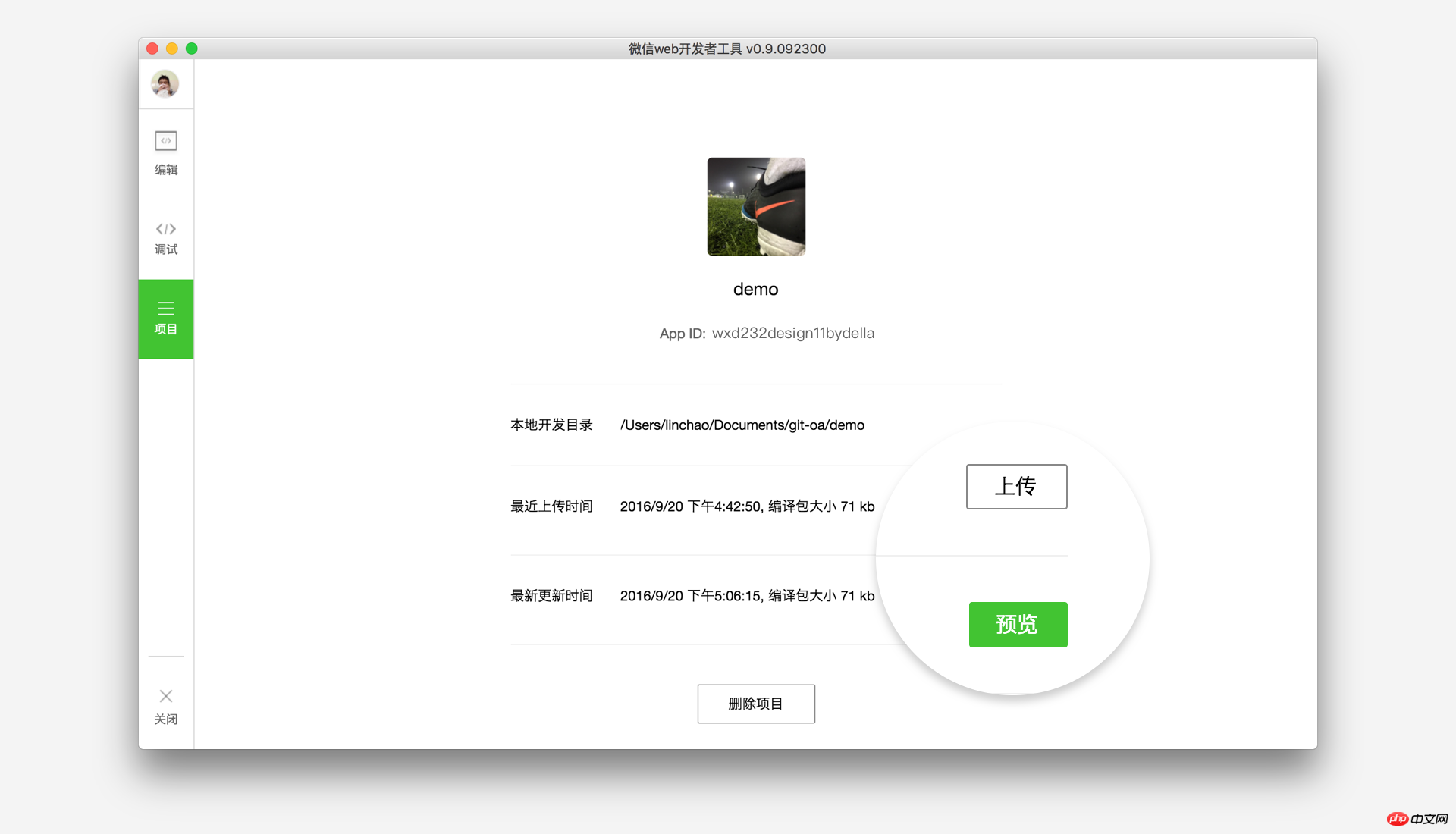
Task: Click the 编辑 (Edit) icon in sidebar
Action: click(x=166, y=150)
